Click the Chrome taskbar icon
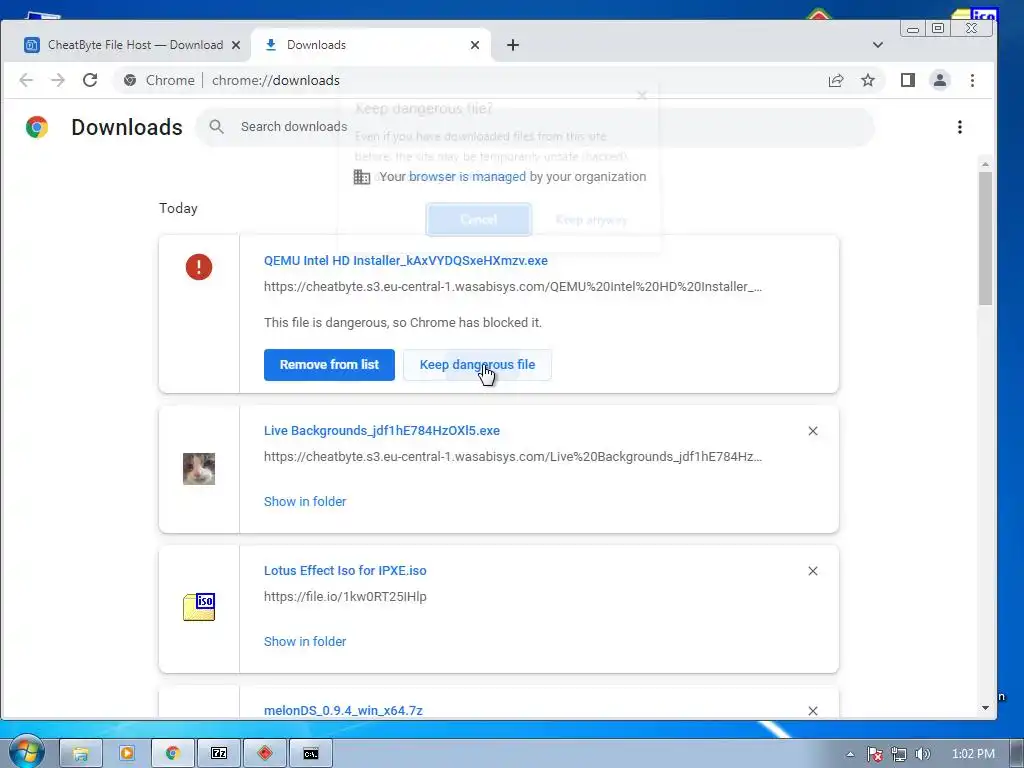 click(x=172, y=754)
